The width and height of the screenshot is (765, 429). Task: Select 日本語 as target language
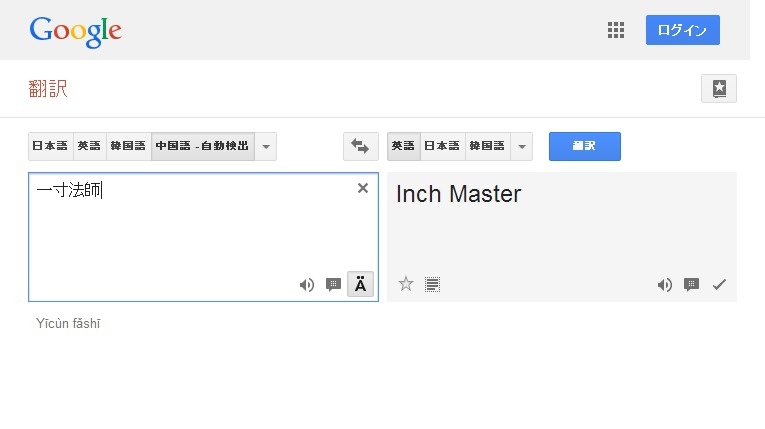coord(442,146)
